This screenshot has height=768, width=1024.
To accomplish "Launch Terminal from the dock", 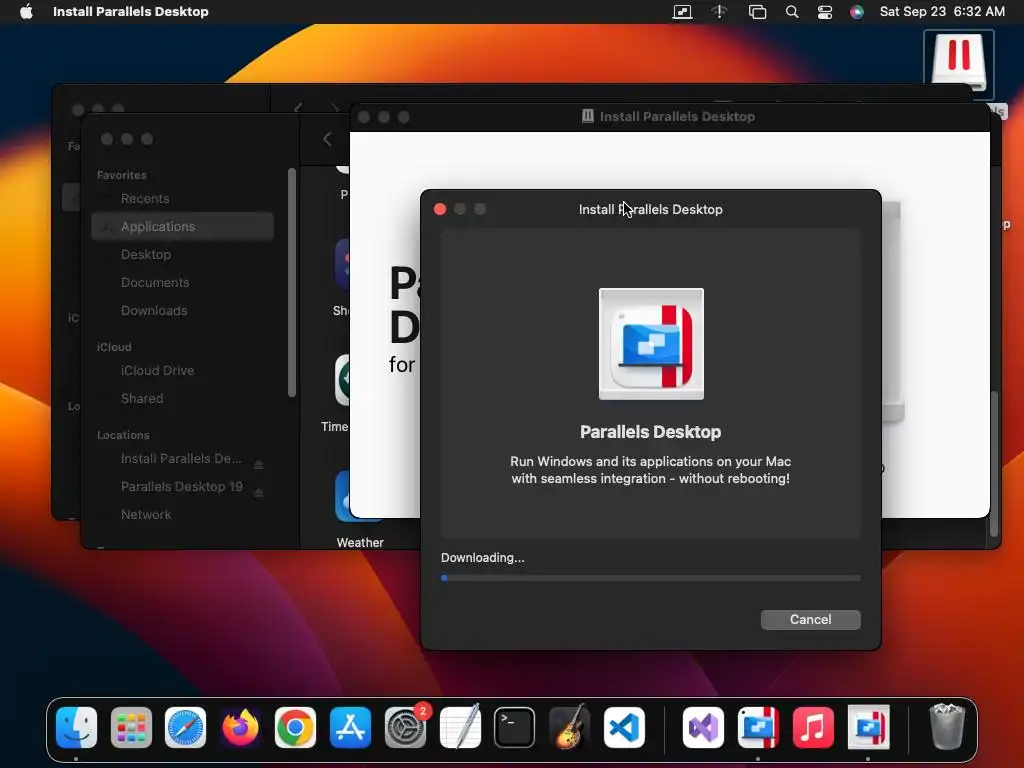I will pyautogui.click(x=515, y=727).
